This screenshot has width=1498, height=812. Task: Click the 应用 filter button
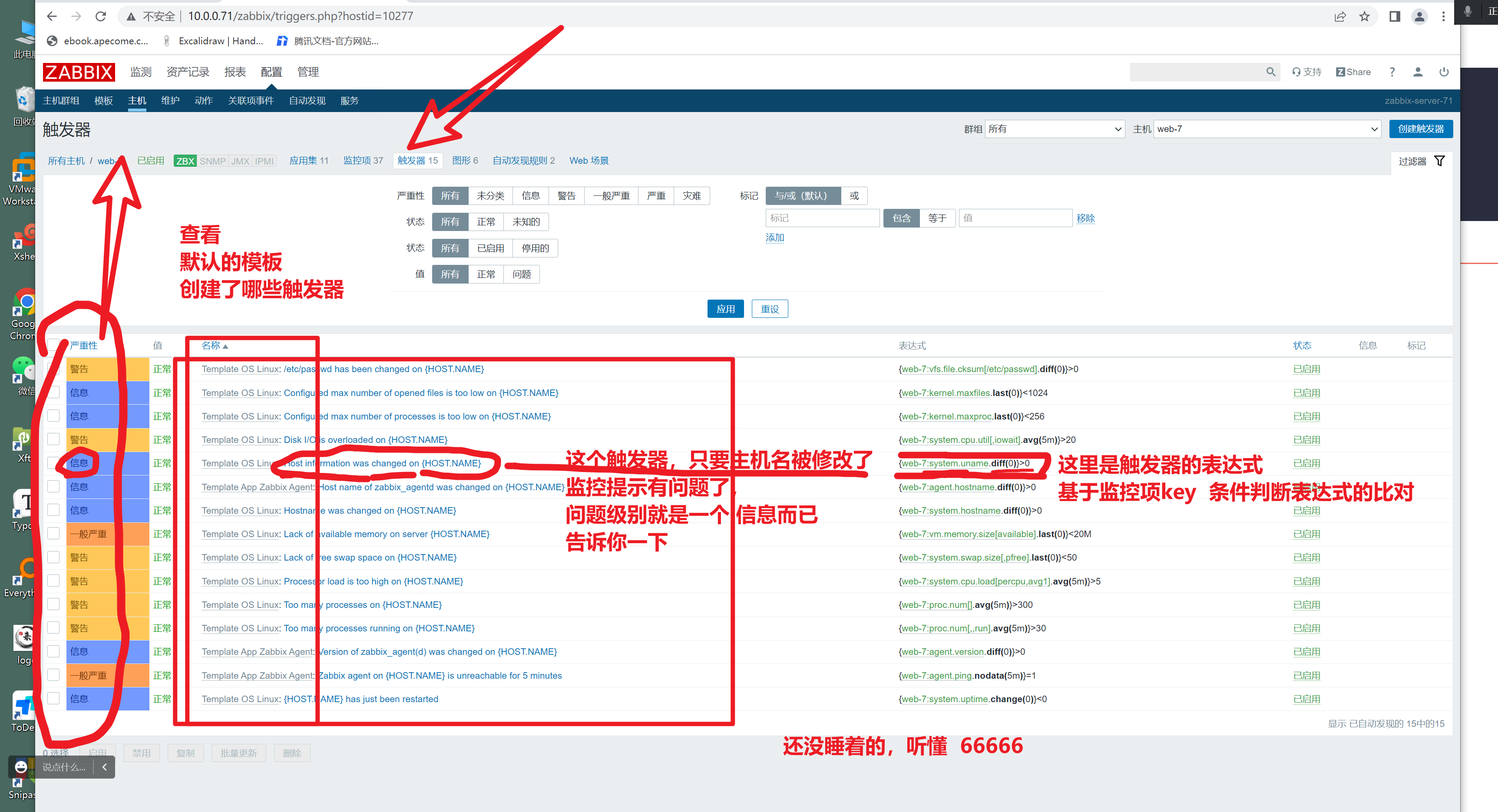pyautogui.click(x=725, y=309)
